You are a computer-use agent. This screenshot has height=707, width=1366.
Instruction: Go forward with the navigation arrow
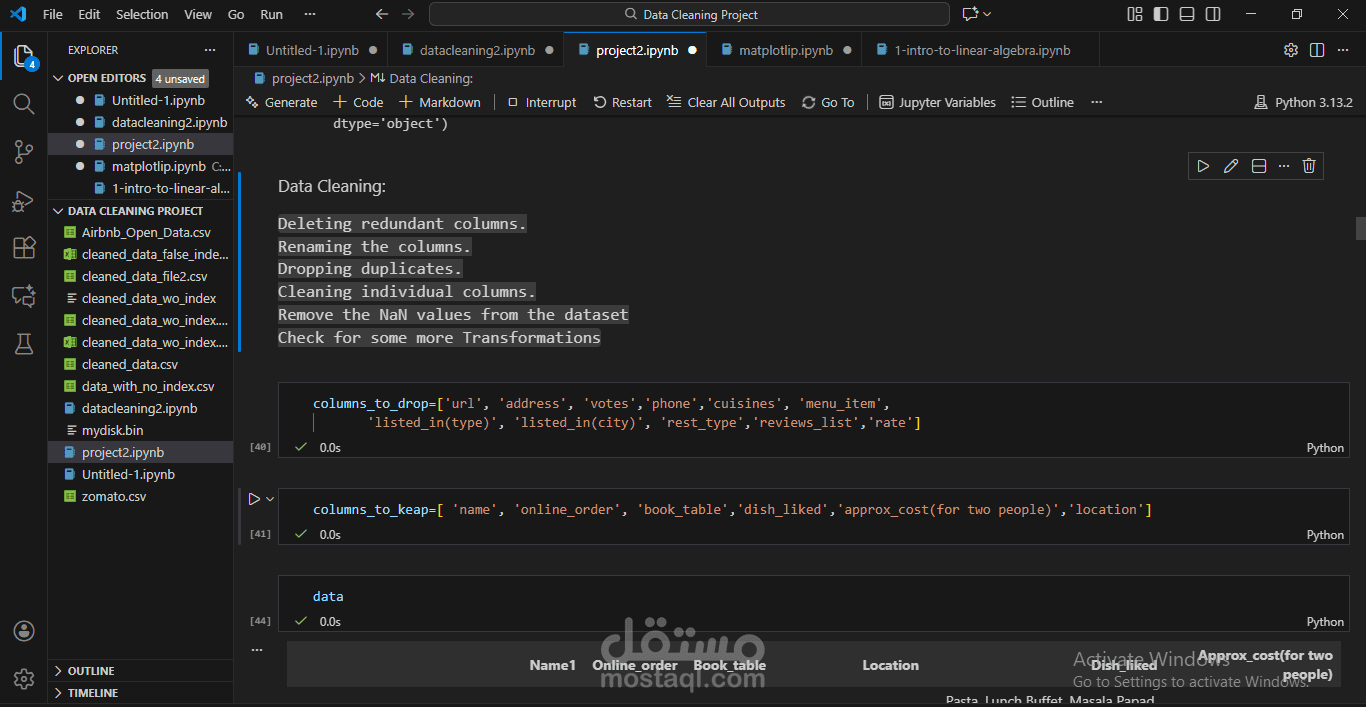[x=407, y=14]
